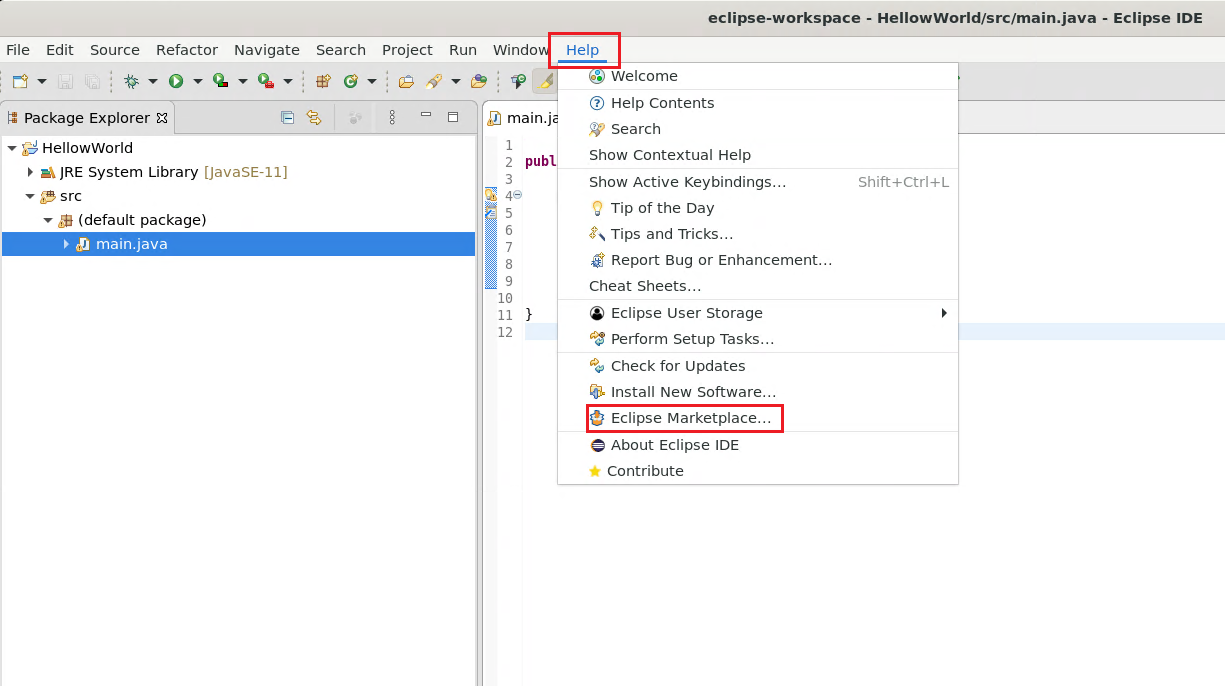Open the File menu
The width and height of the screenshot is (1225, 686).
point(18,50)
